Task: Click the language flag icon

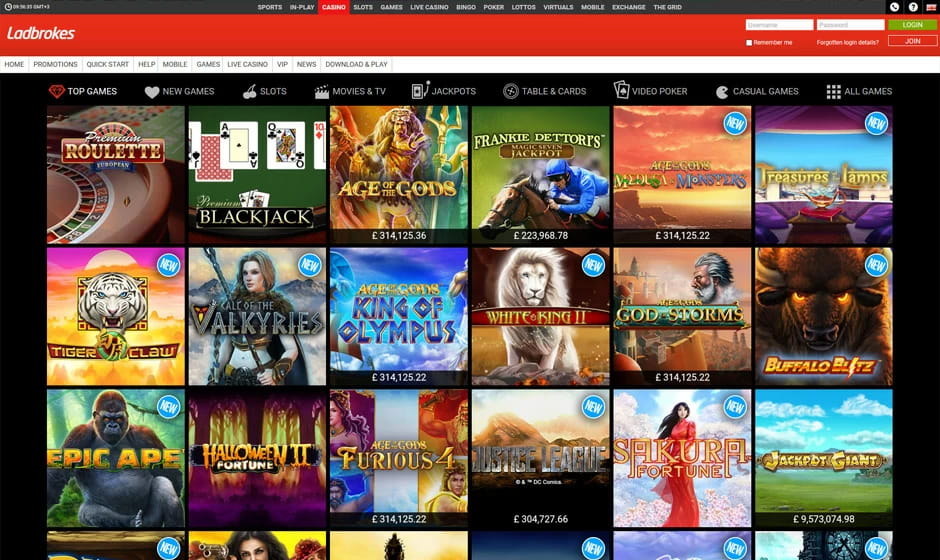Action: (x=931, y=7)
